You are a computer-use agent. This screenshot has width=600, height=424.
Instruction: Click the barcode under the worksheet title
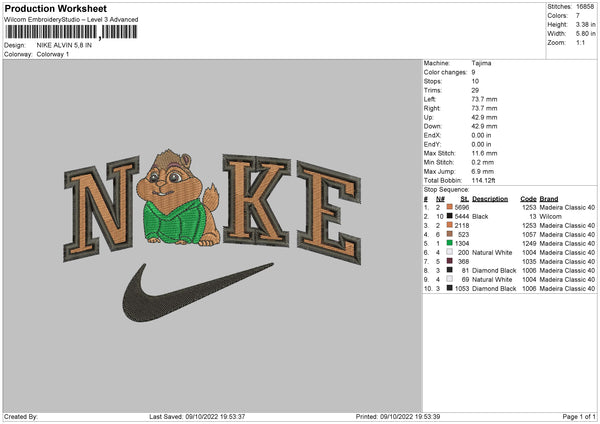click(x=71, y=32)
